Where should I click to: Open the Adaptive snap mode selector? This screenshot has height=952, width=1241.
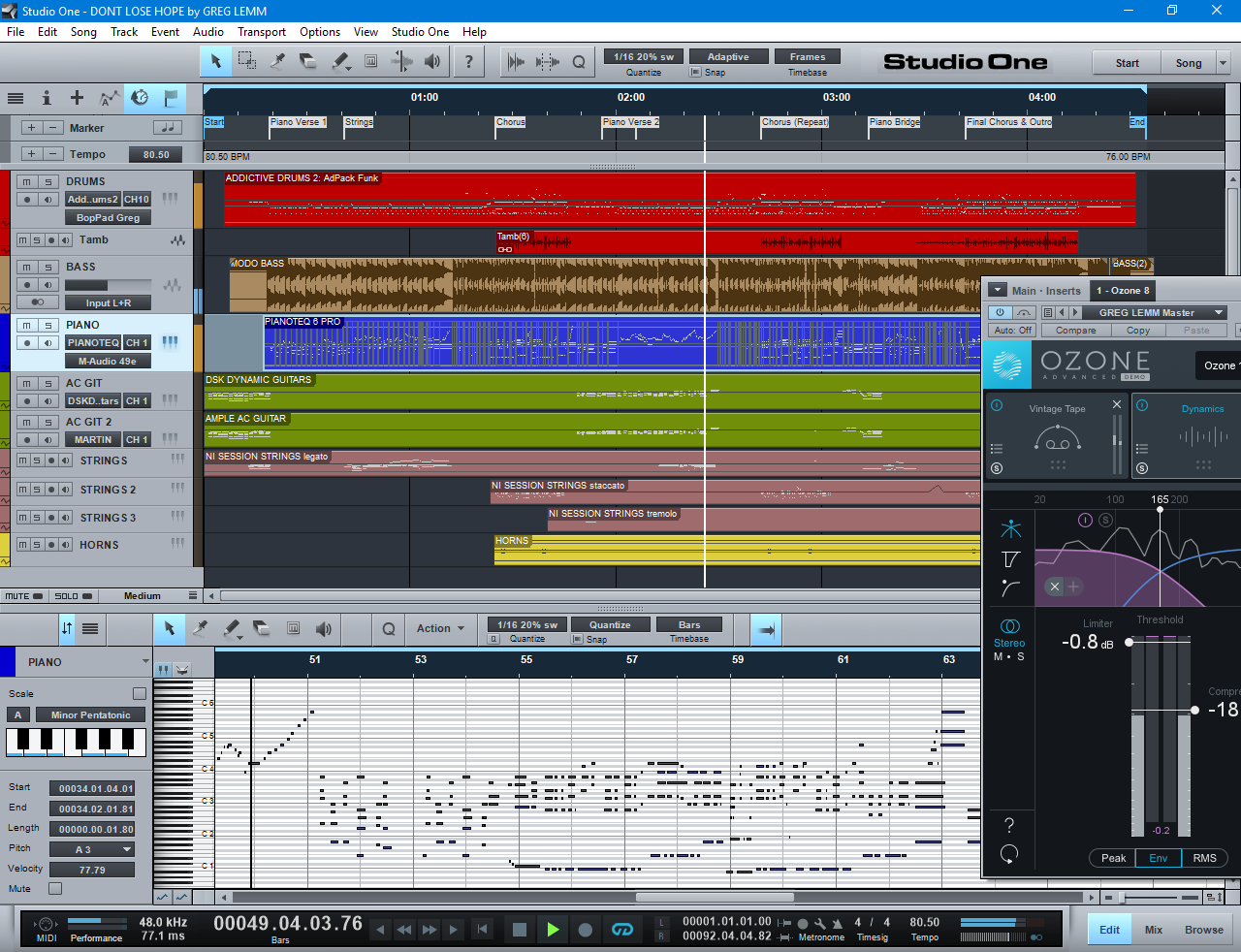(727, 56)
